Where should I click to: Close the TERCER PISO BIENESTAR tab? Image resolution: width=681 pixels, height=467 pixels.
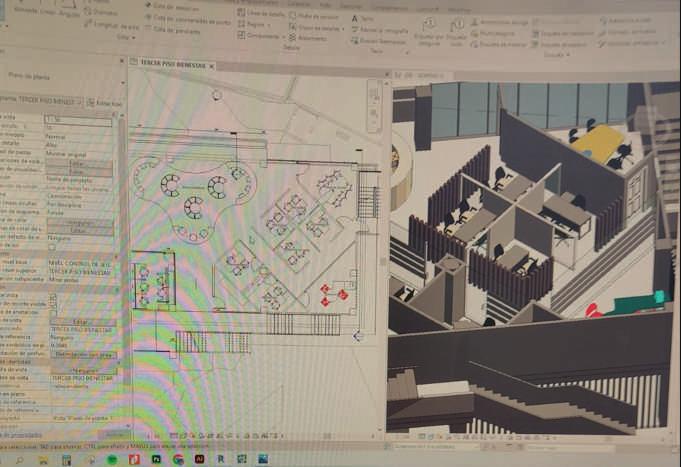pyautogui.click(x=212, y=66)
